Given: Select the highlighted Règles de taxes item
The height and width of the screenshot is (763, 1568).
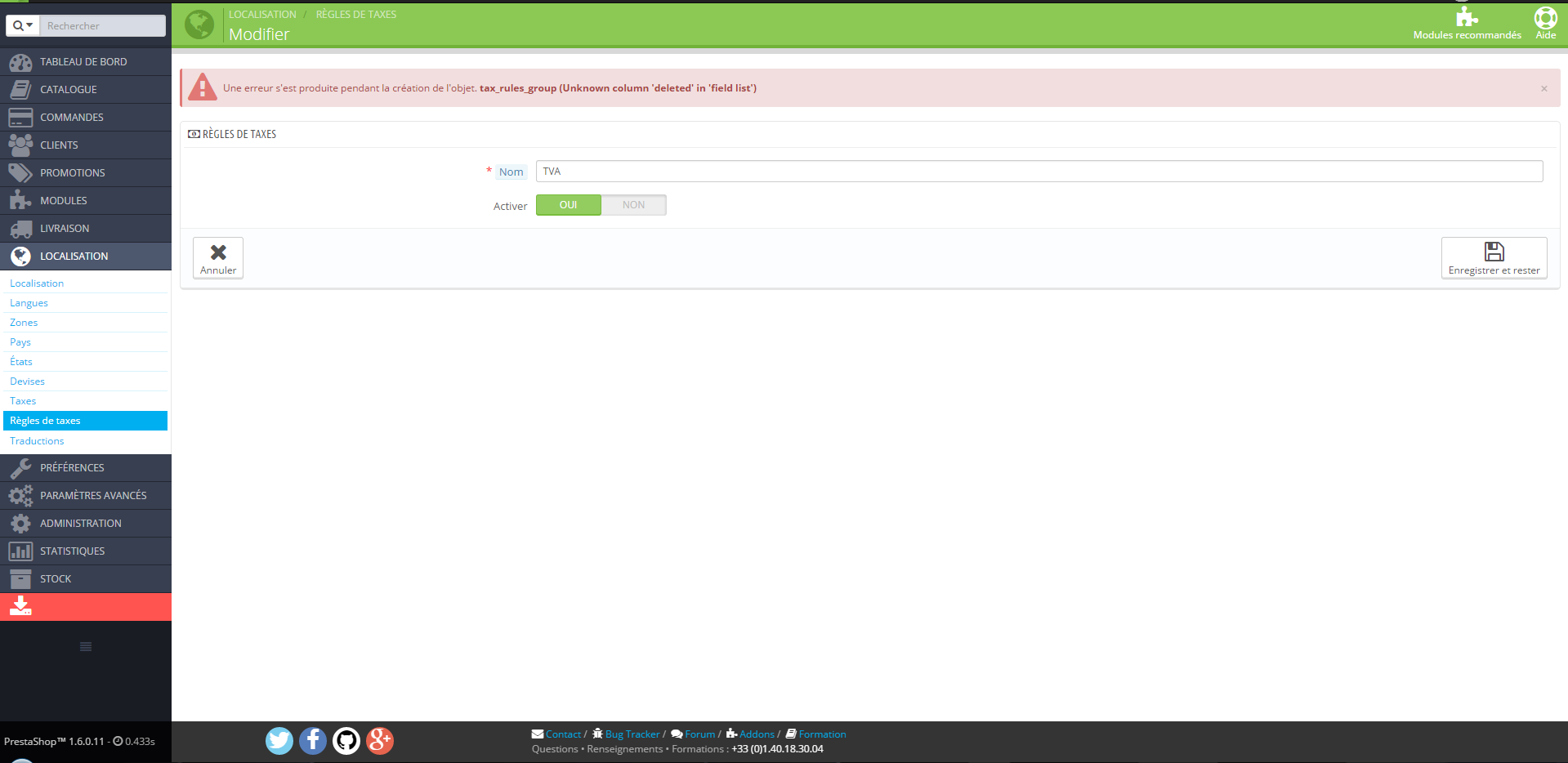Looking at the screenshot, I should tap(86, 421).
